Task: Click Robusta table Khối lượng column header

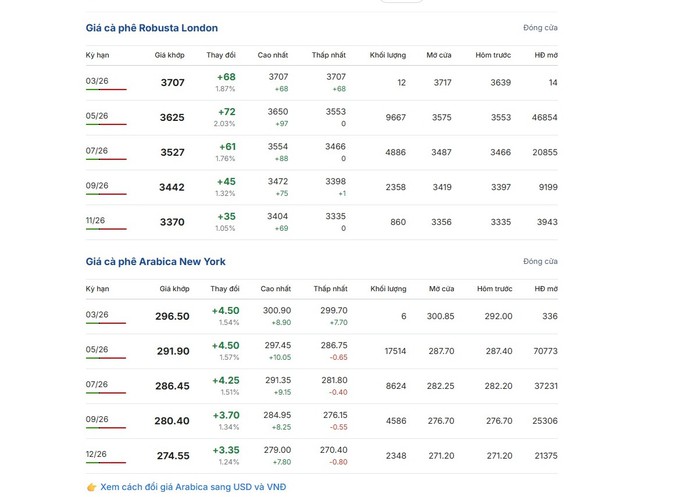Action: (x=387, y=55)
